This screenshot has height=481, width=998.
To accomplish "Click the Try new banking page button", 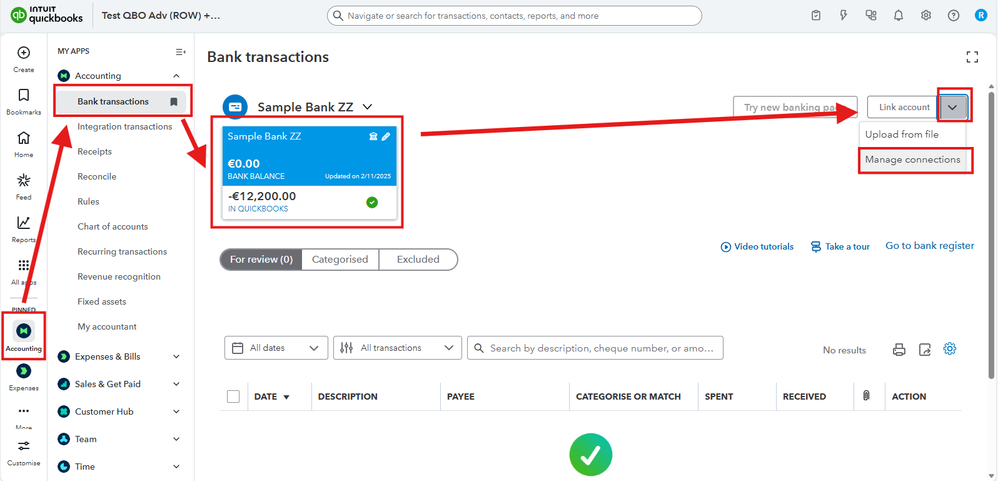I will click(x=795, y=108).
